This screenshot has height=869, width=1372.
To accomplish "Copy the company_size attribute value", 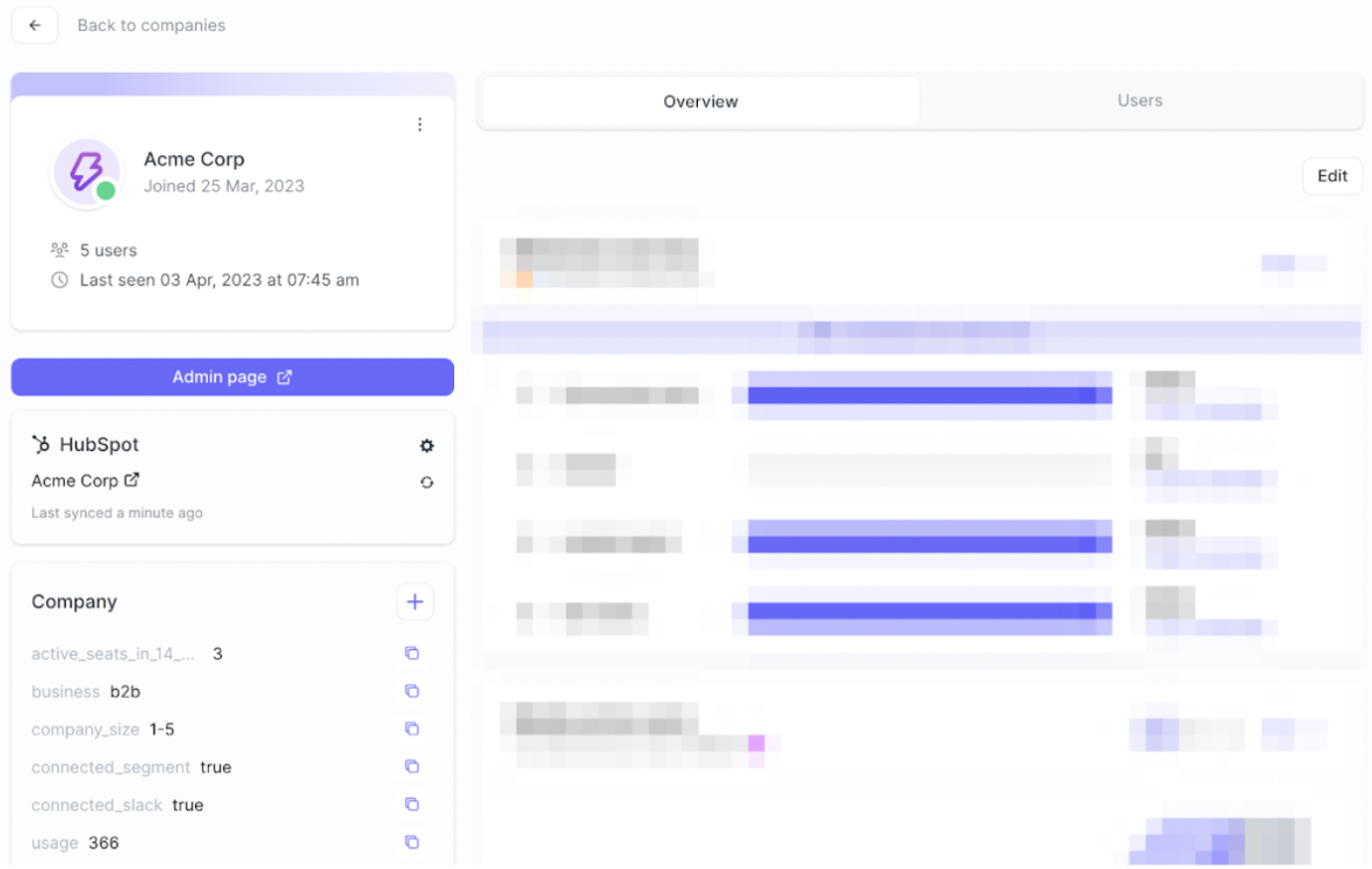I will coord(412,729).
